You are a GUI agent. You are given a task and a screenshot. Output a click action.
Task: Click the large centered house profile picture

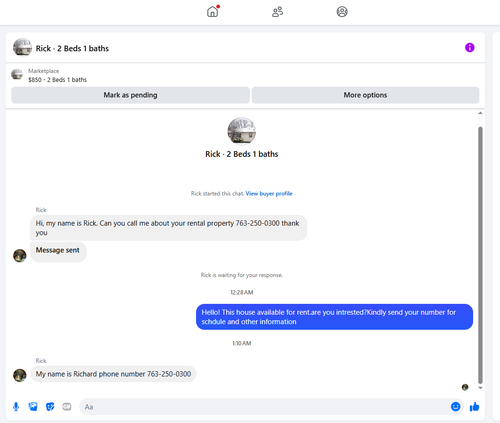pyautogui.click(x=242, y=131)
